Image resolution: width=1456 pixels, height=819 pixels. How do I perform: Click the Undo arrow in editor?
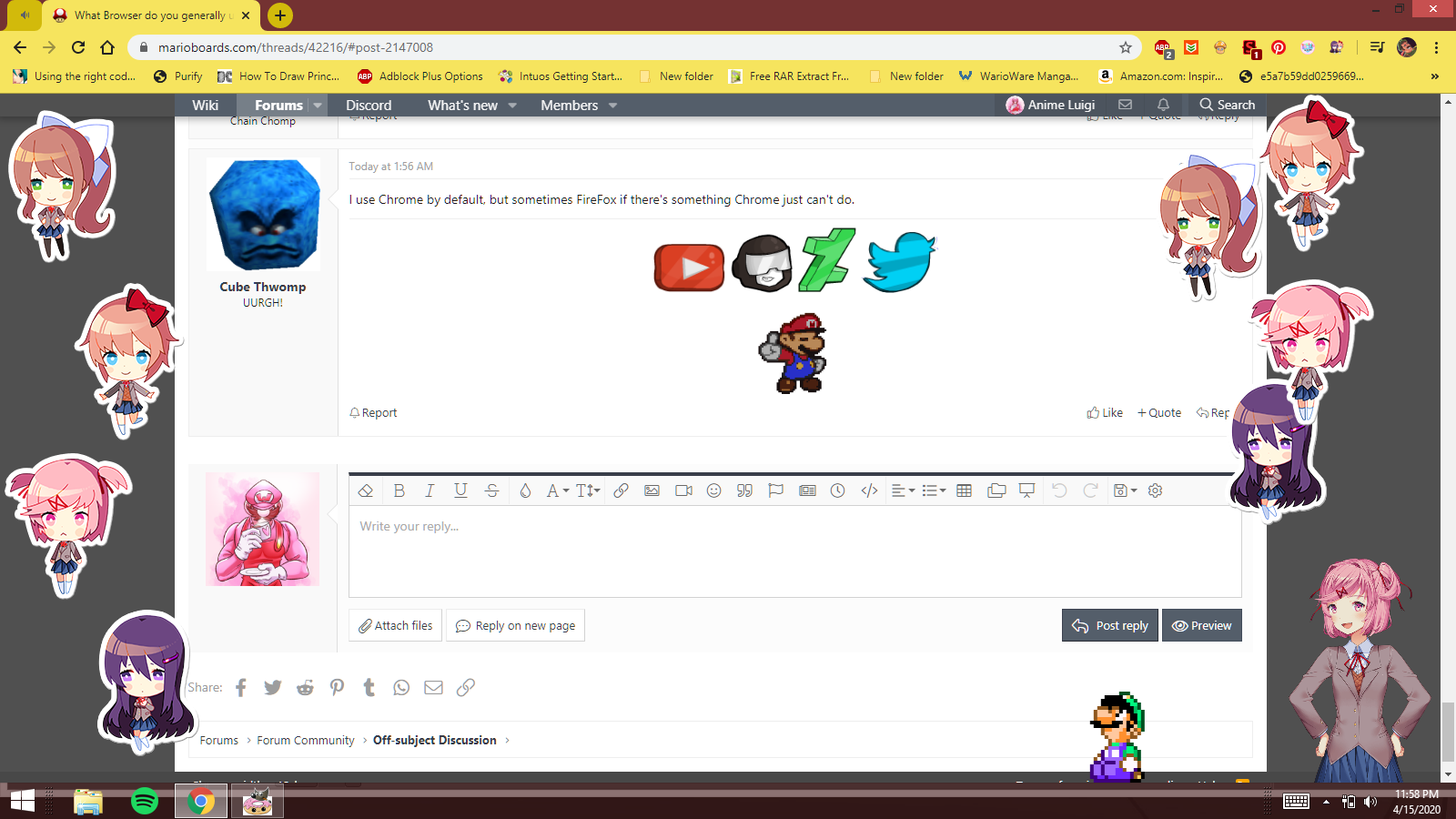pyautogui.click(x=1059, y=490)
